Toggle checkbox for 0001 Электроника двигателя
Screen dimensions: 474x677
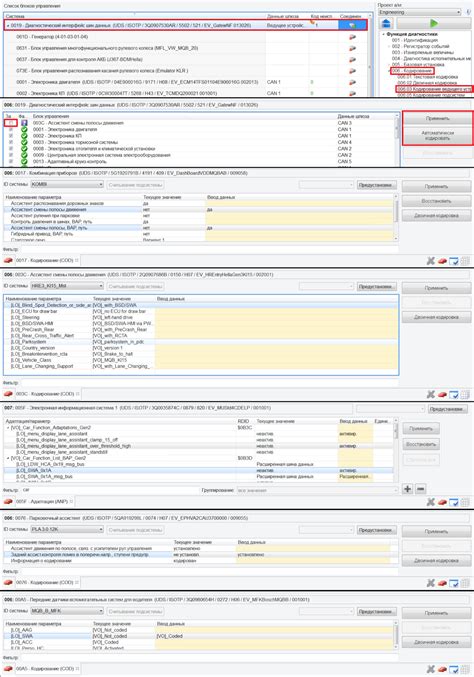[x=10, y=129]
